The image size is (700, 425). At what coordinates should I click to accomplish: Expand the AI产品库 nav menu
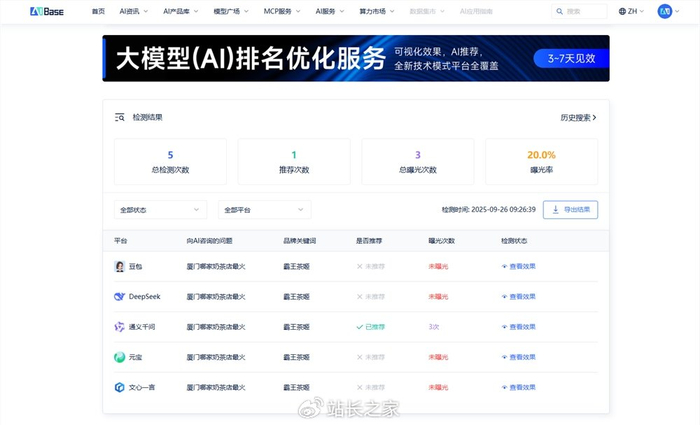click(x=180, y=11)
